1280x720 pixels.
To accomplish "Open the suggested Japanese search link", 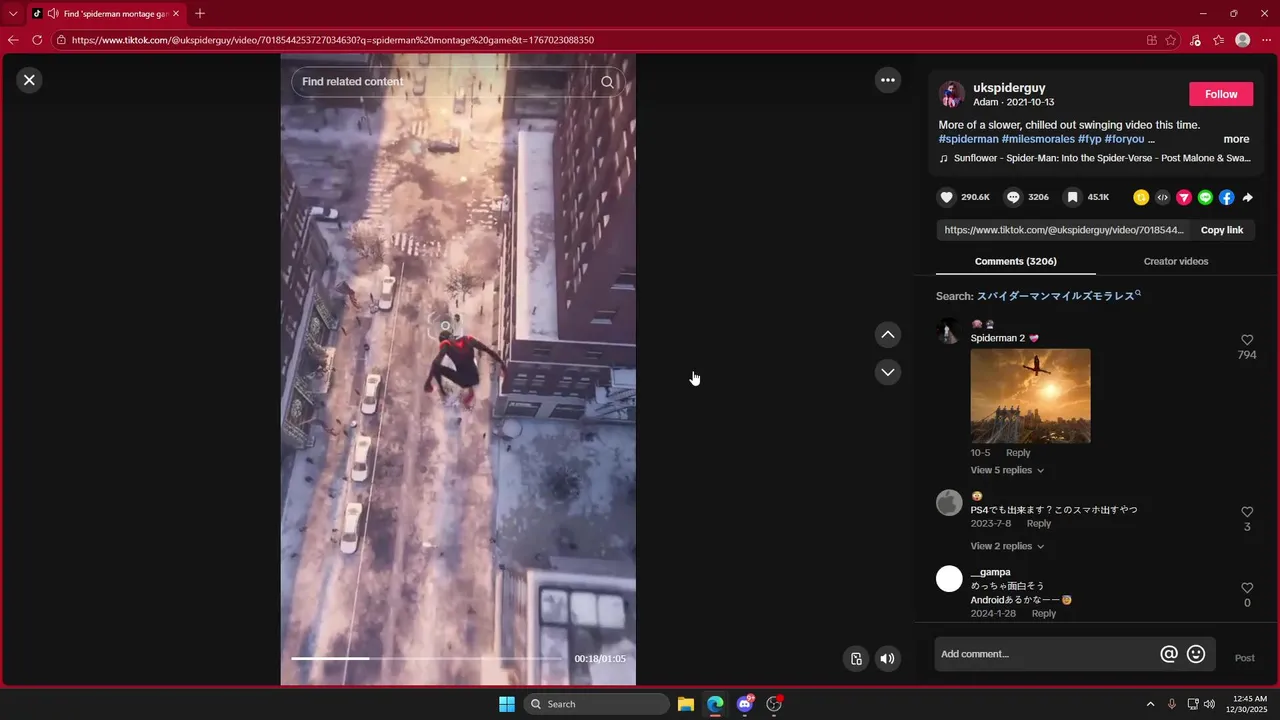I will (x=1058, y=296).
